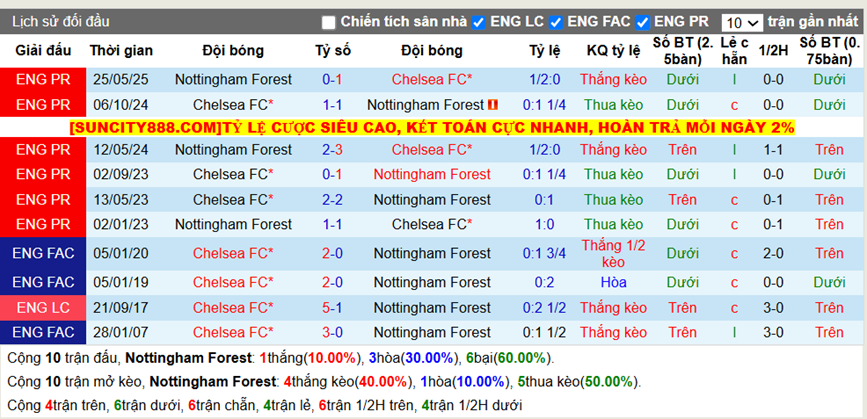Click the "Tỷ số" column header

(x=333, y=50)
